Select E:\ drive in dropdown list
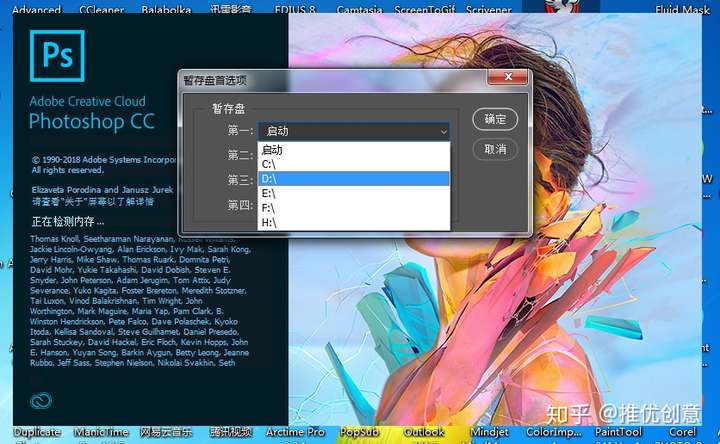Screen dimensions: 720x444 coord(354,193)
